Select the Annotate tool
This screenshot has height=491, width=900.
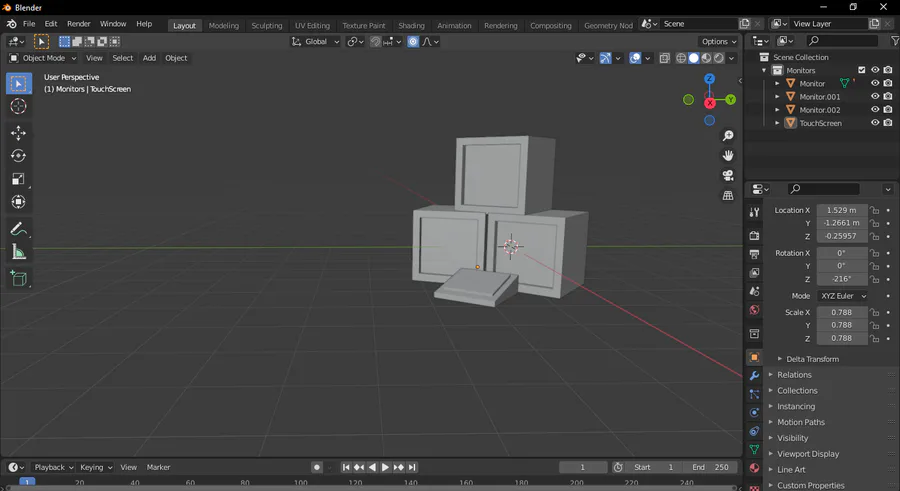(18, 229)
